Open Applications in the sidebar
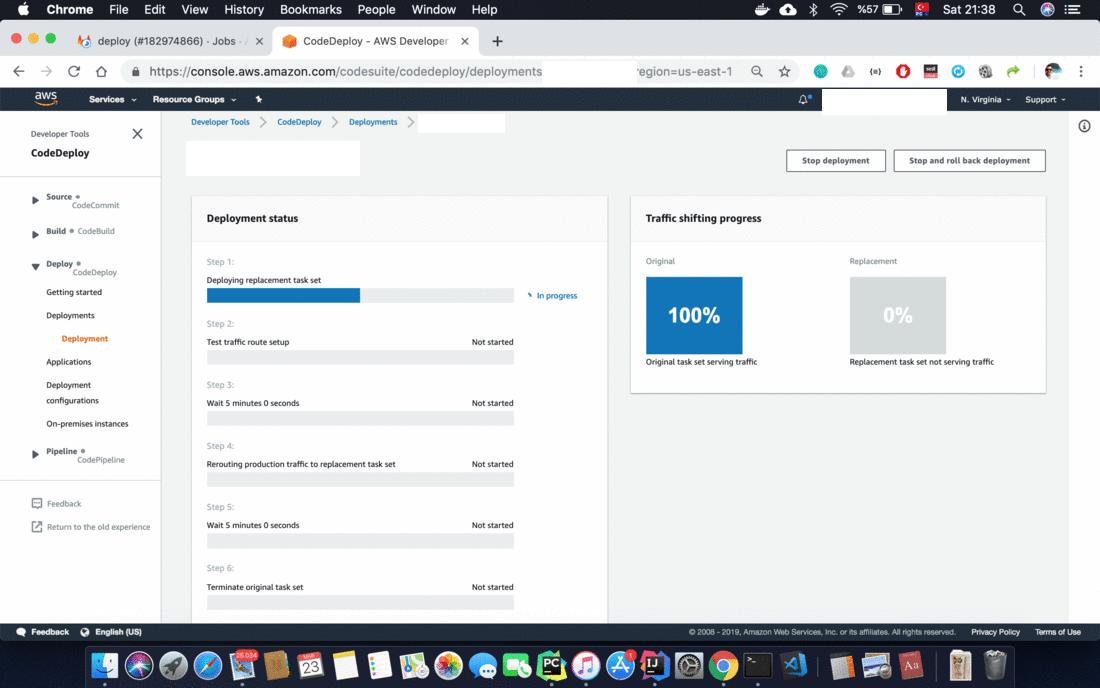1100x688 pixels. [69, 362]
